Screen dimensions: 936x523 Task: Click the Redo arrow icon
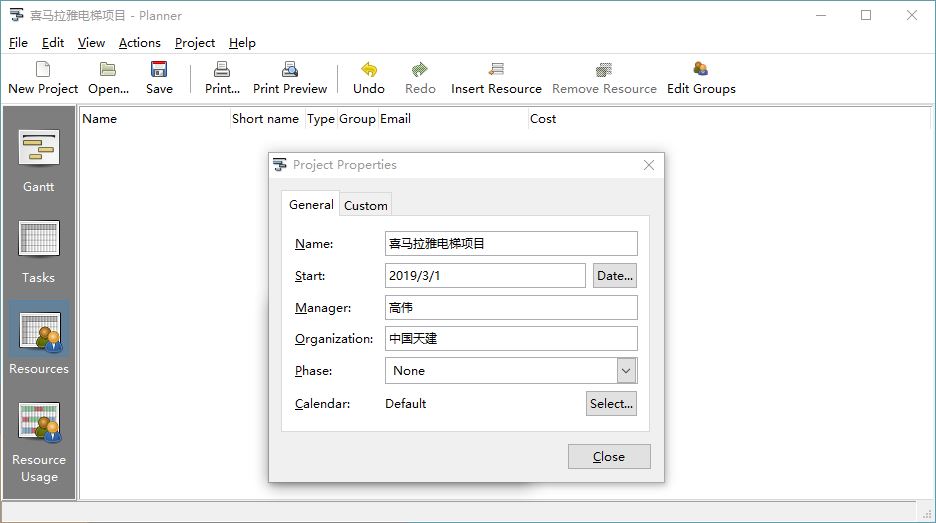420,69
